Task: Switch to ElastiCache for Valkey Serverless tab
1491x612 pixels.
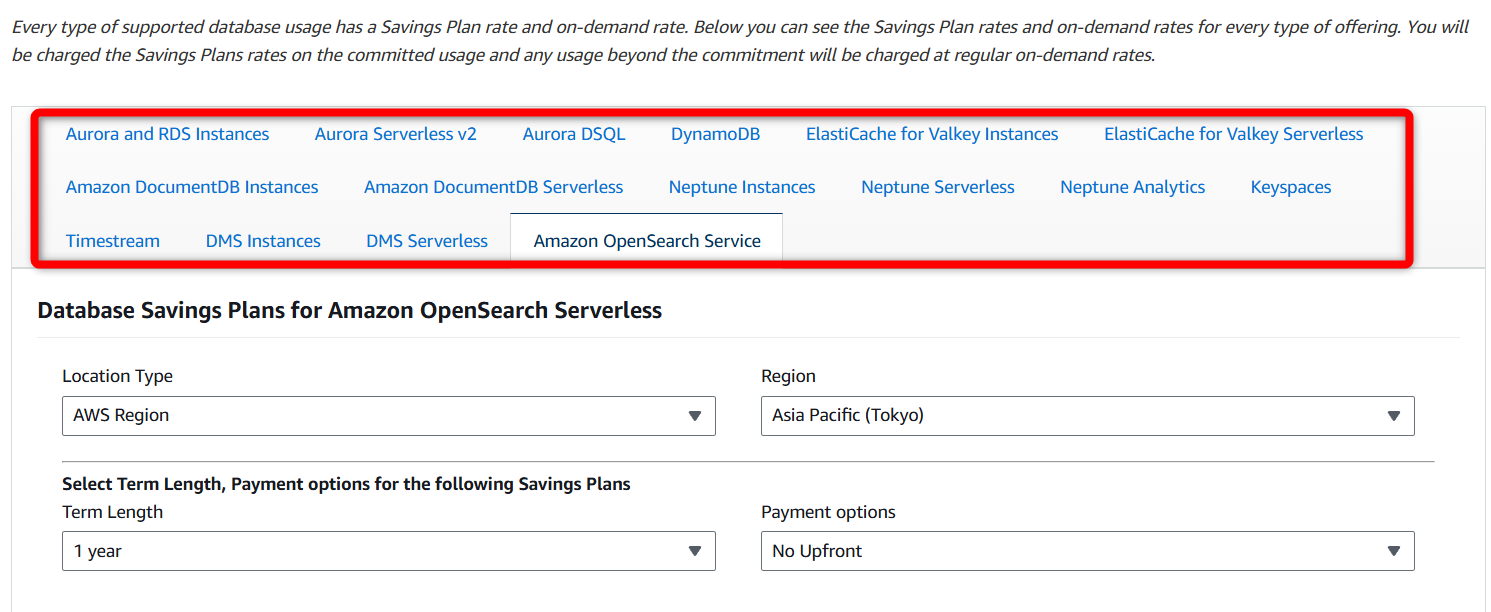Action: [x=1233, y=134]
